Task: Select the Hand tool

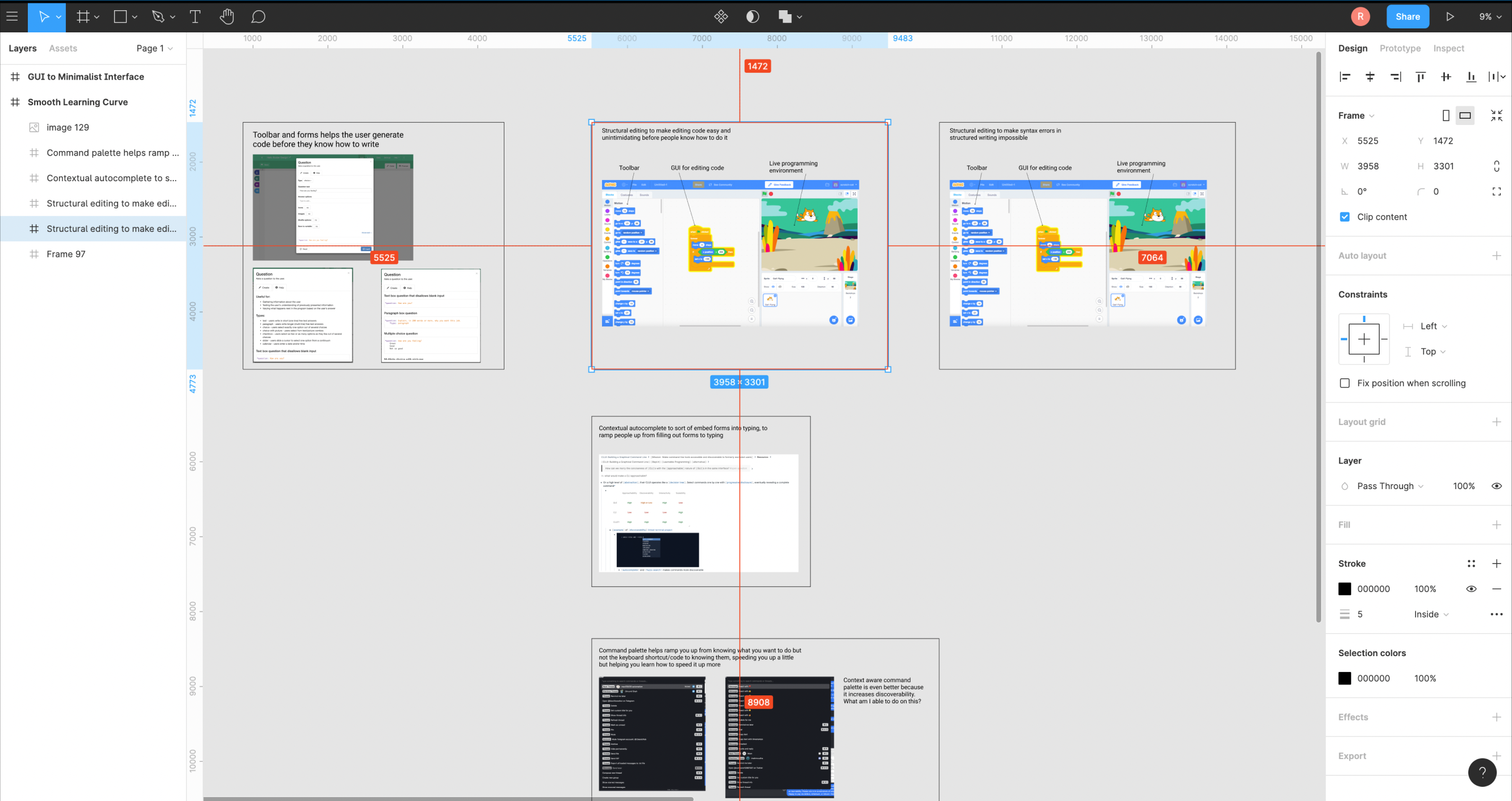Action: [x=227, y=16]
